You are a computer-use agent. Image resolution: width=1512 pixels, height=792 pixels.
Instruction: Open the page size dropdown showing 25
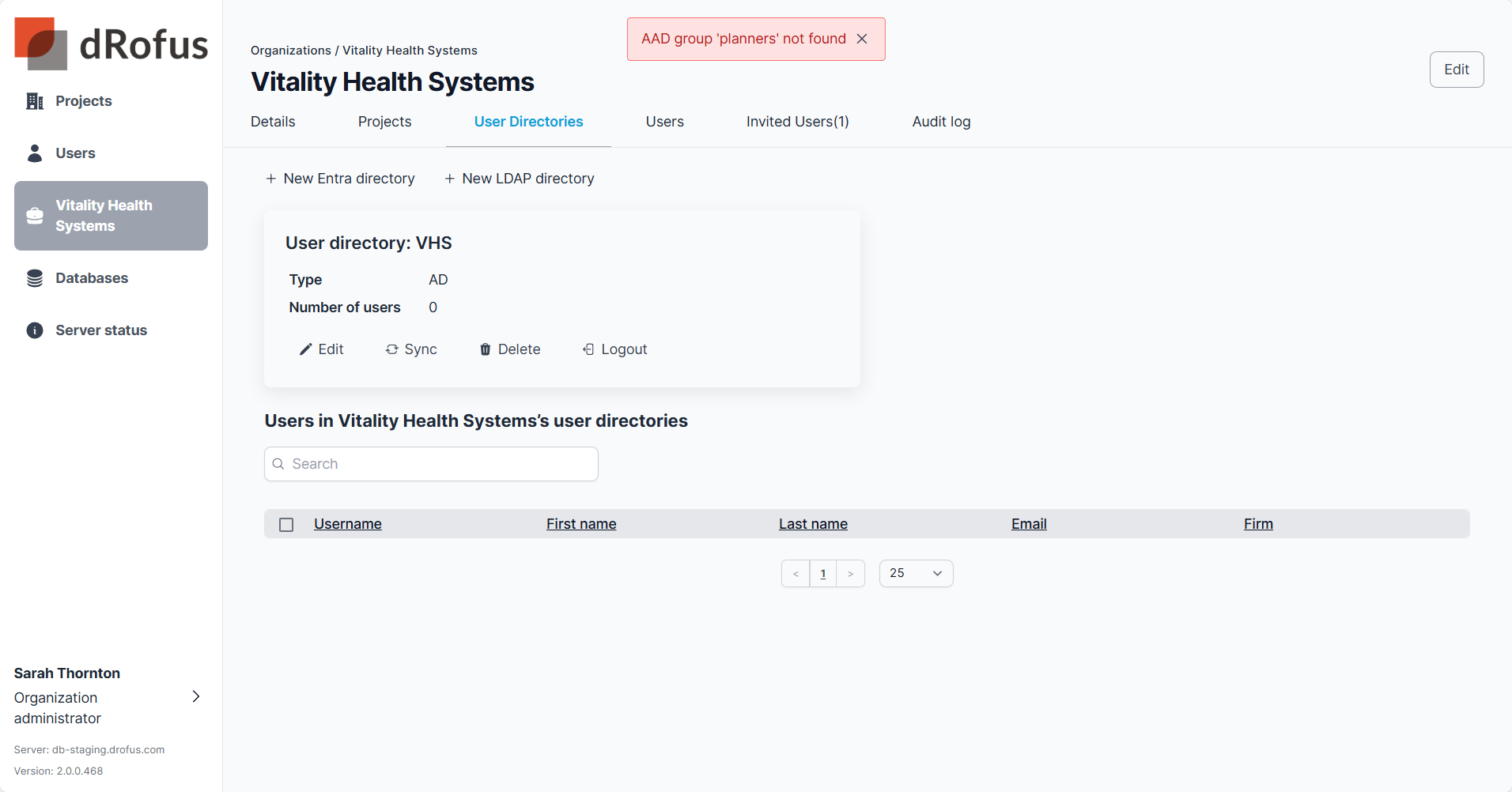click(x=916, y=574)
